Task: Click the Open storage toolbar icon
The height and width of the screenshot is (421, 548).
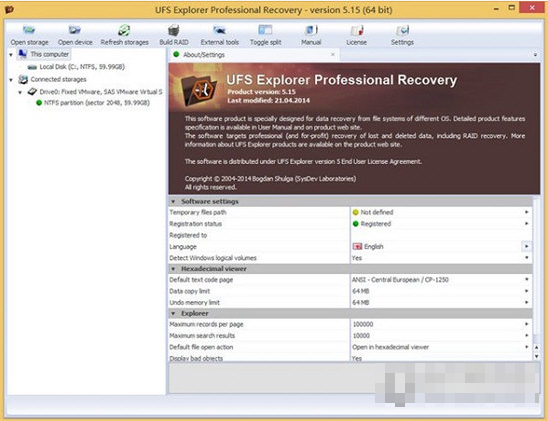Action: point(29,30)
